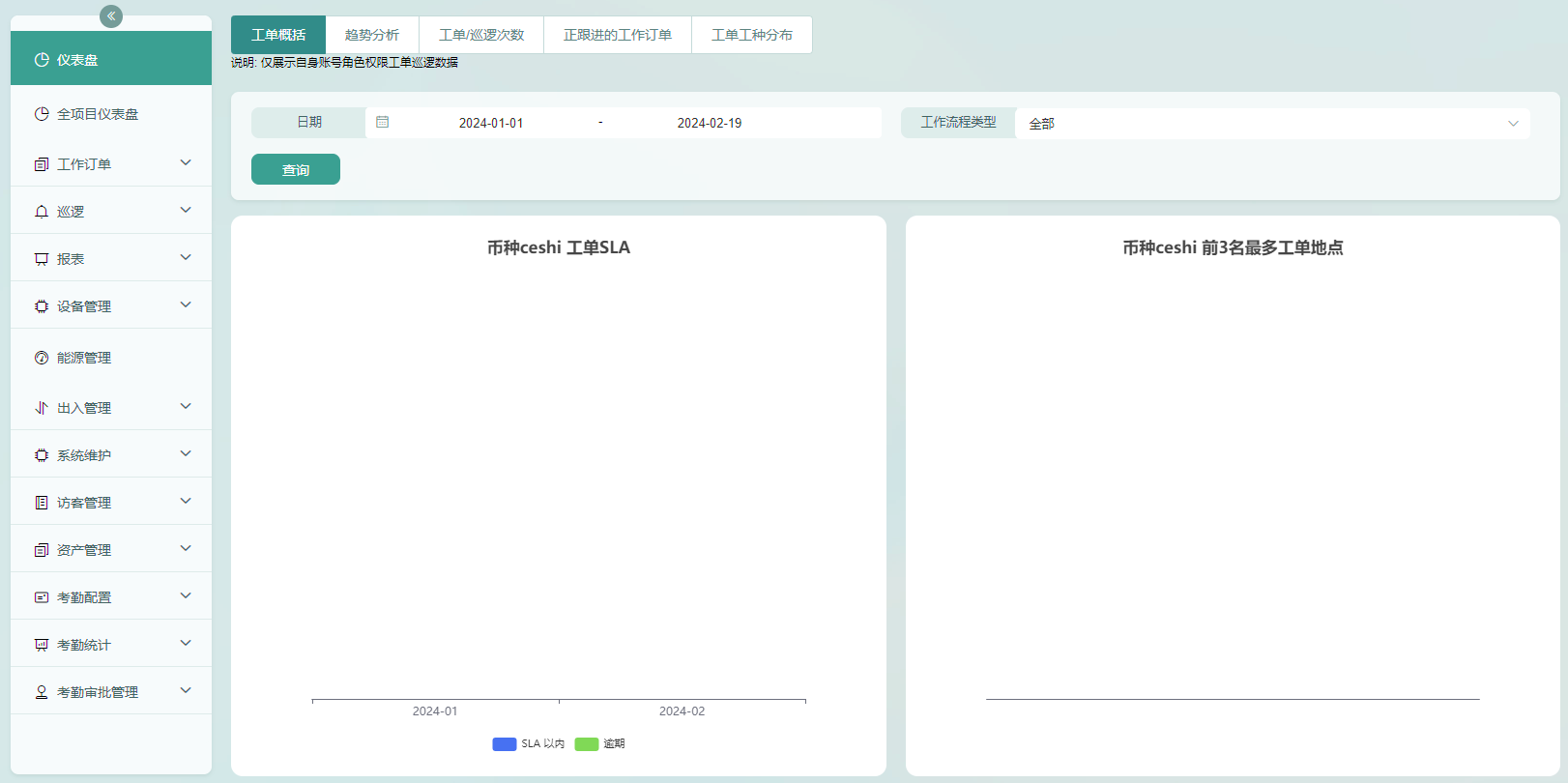Click the 考勤配置 card icon
Screen dimensions: 1568x783
coord(42,597)
